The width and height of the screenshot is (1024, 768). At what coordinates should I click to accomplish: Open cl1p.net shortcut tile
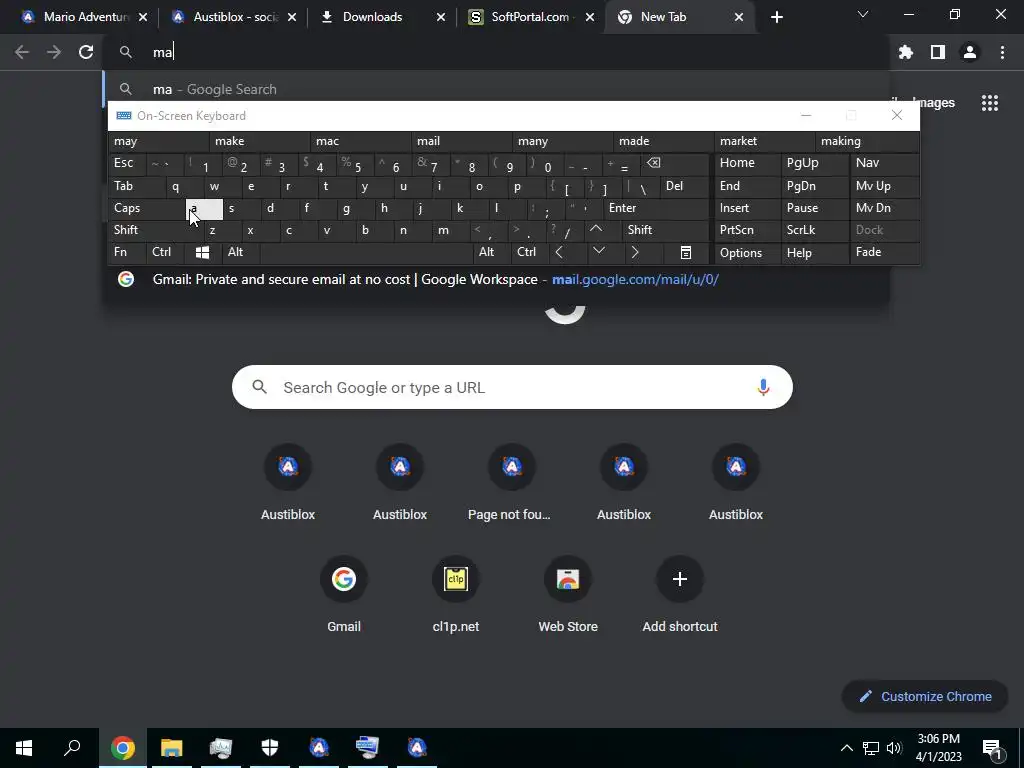coord(456,593)
